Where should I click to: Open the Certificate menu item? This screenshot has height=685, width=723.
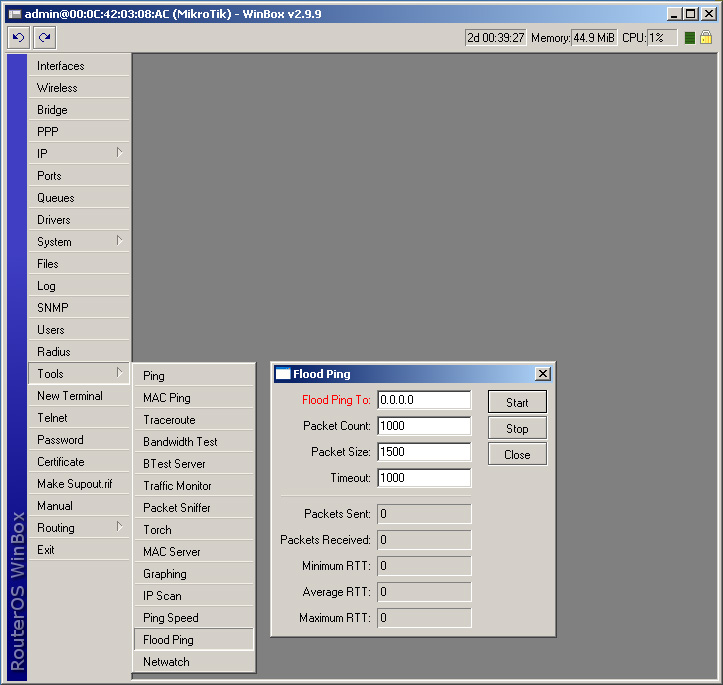click(x=79, y=461)
